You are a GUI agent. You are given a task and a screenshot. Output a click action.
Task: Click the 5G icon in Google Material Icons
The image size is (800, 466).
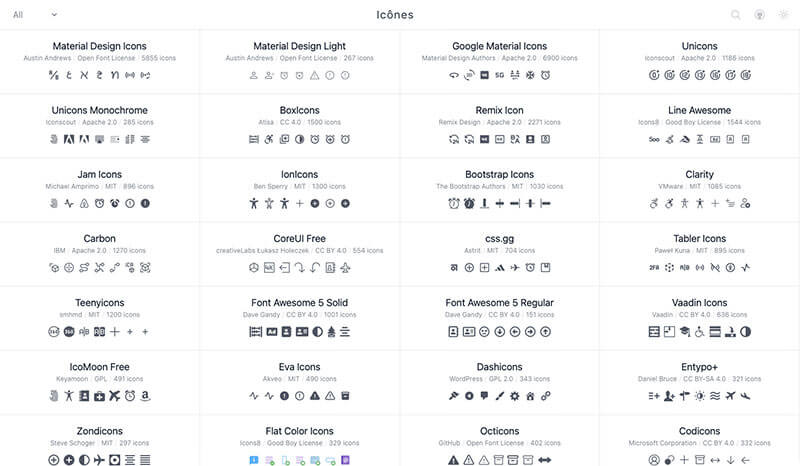(x=499, y=75)
